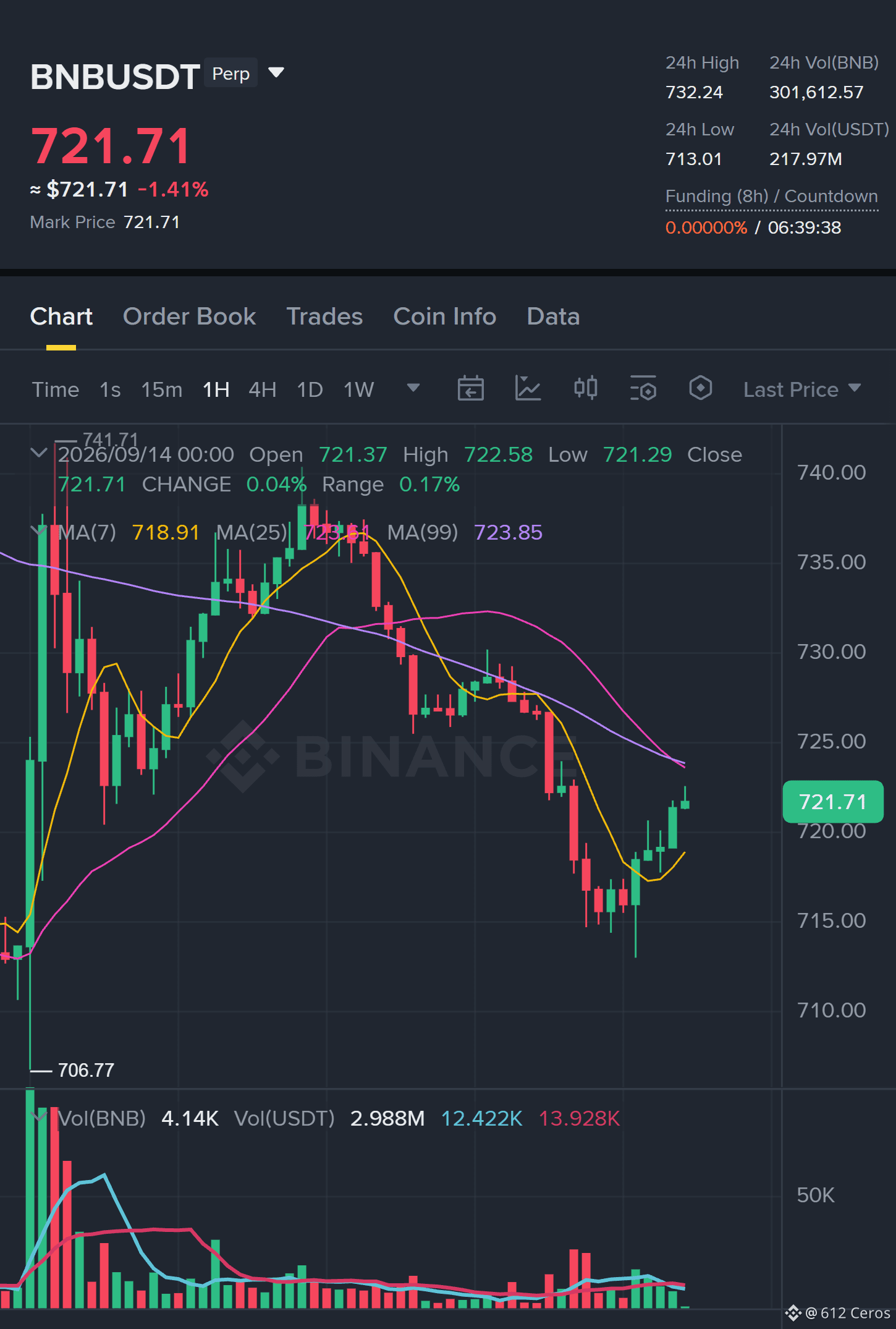Collapse the MA indicator legend chevron
This screenshot has height=1329, width=896.
38,531
